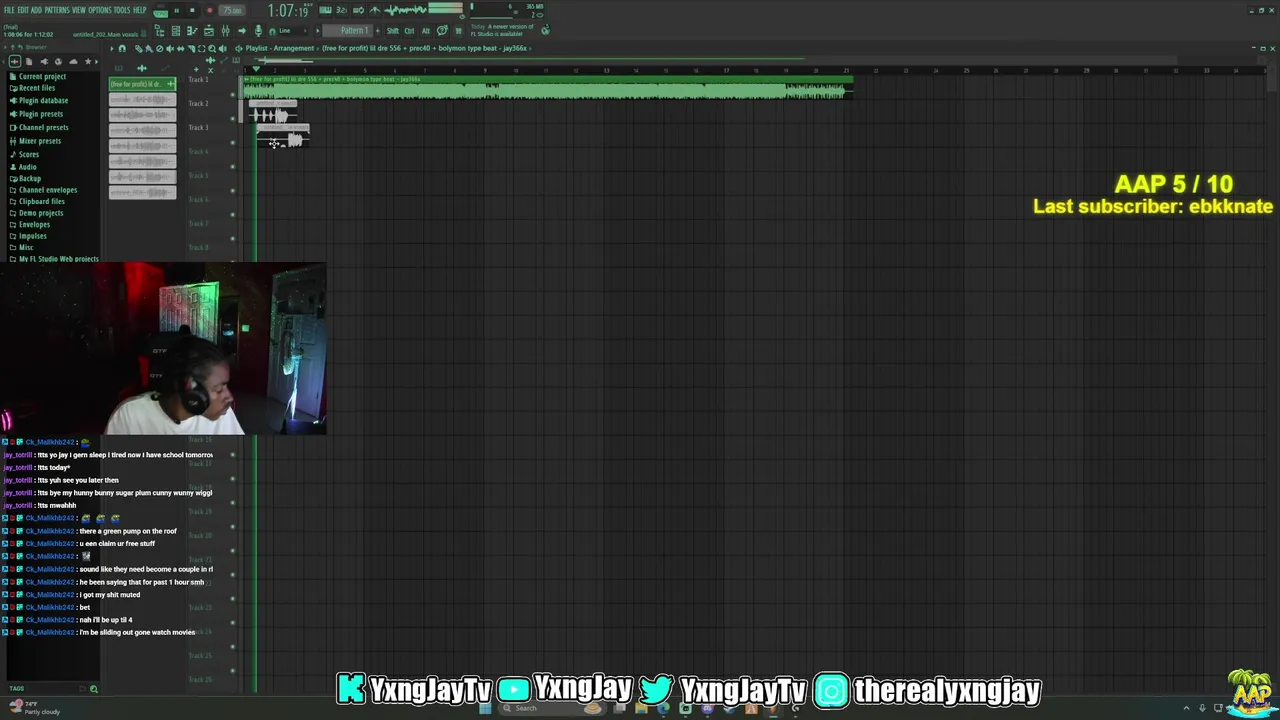The height and width of the screenshot is (720, 1280).
Task: Click the FL Studio update notification icon
Action: pyautogui.click(x=545, y=30)
